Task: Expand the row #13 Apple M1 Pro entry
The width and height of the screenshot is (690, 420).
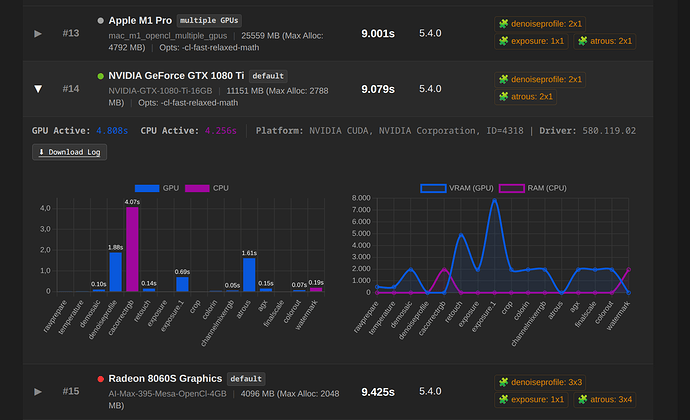Action: click(39, 33)
